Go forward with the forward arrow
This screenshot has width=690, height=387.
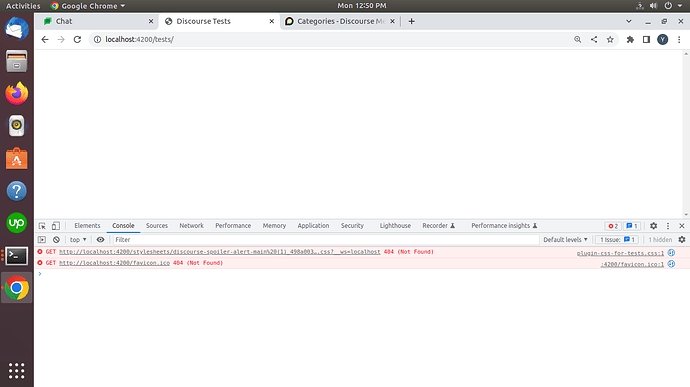(61, 40)
